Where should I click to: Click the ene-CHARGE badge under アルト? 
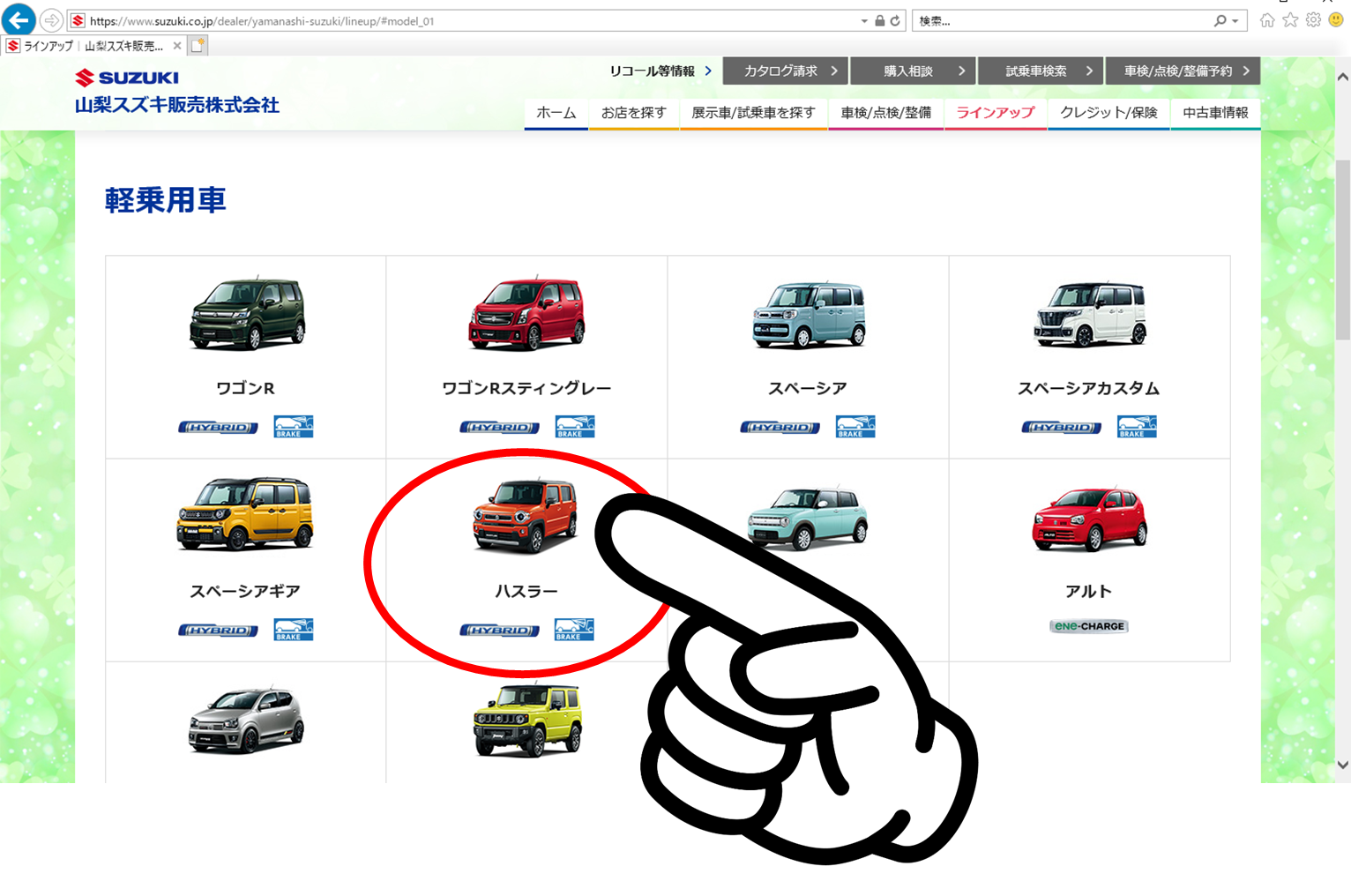click(1089, 626)
